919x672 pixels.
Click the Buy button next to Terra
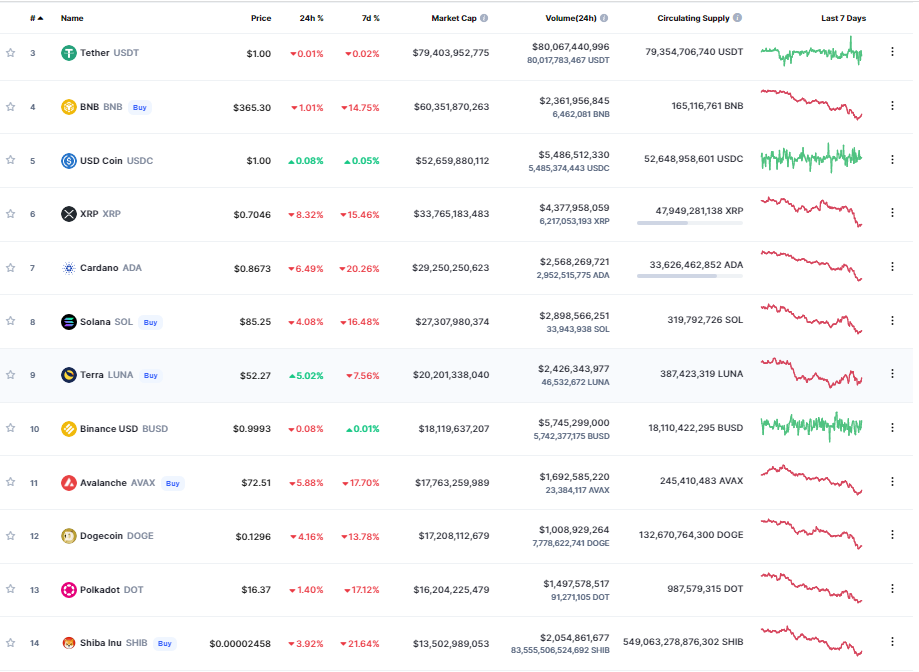click(151, 376)
